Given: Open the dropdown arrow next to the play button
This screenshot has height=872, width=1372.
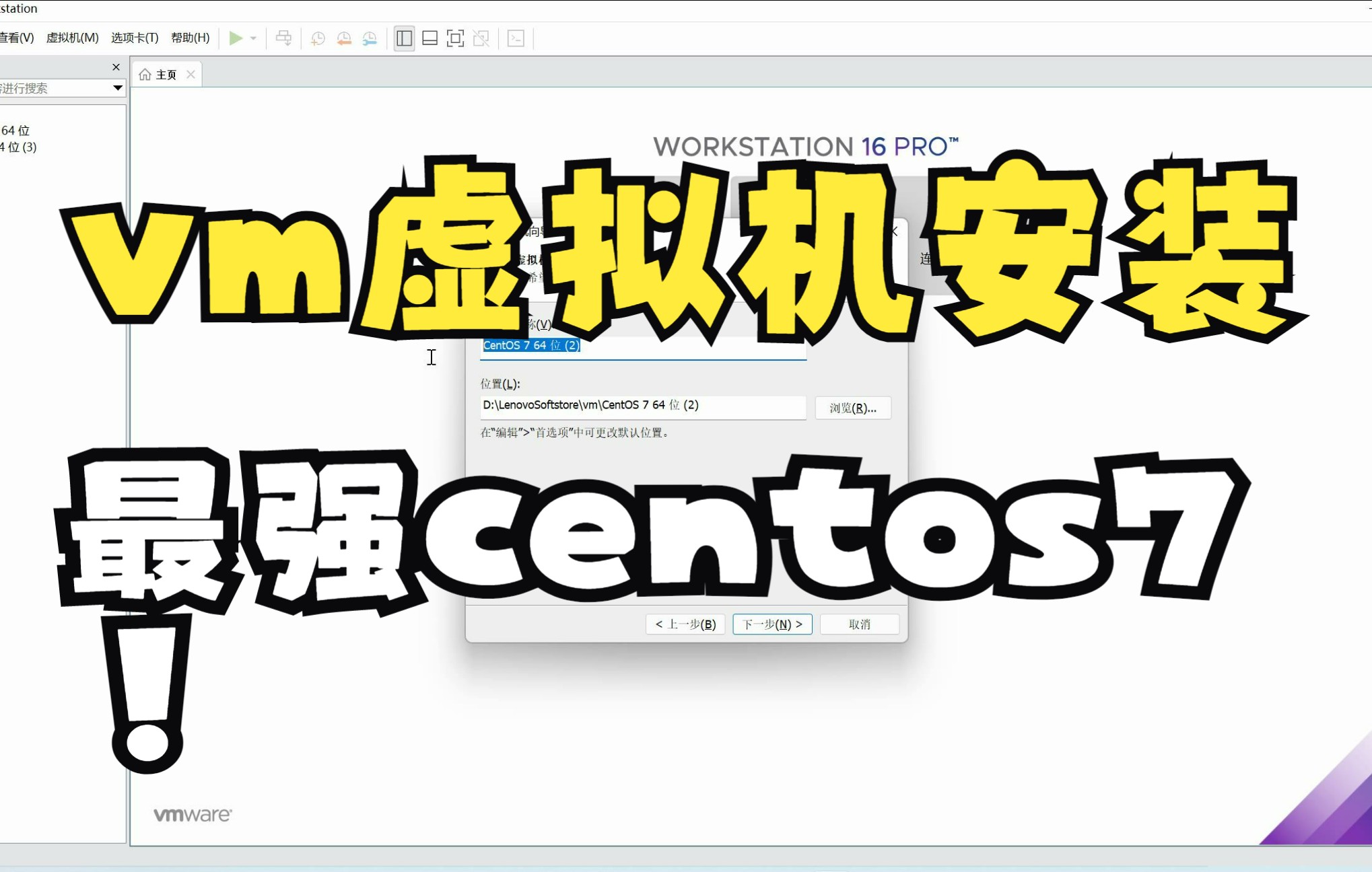Looking at the screenshot, I should pyautogui.click(x=252, y=38).
